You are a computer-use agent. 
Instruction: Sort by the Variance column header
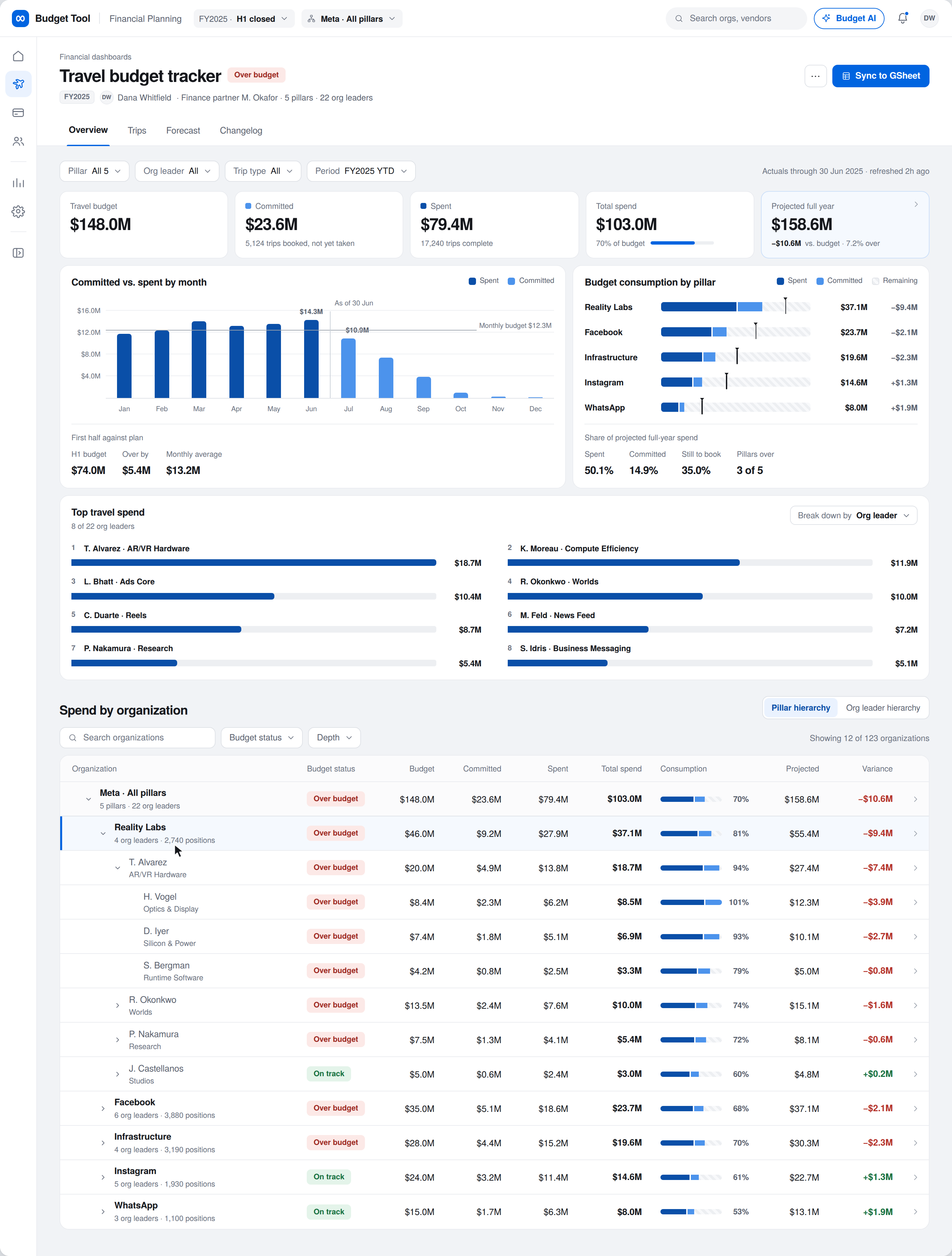click(877, 768)
